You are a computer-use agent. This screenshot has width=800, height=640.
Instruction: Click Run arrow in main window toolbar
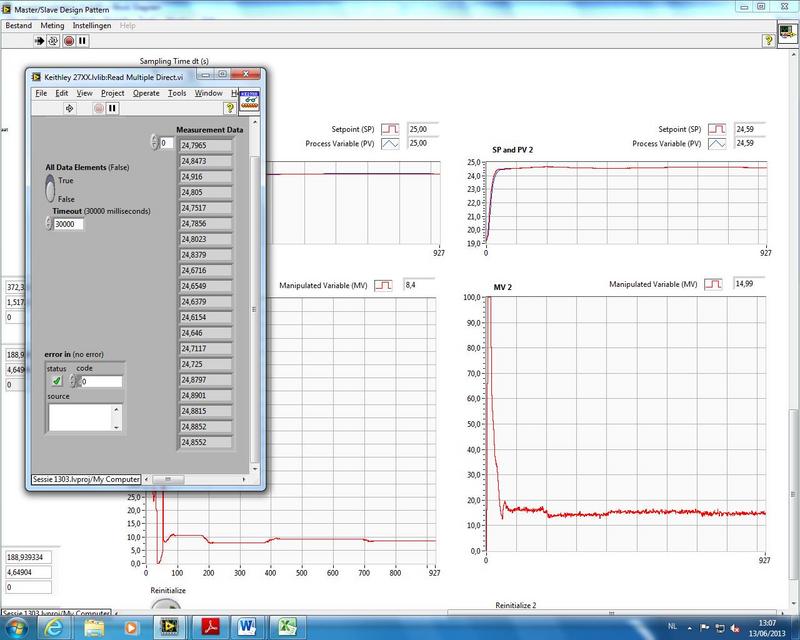click(x=39, y=41)
